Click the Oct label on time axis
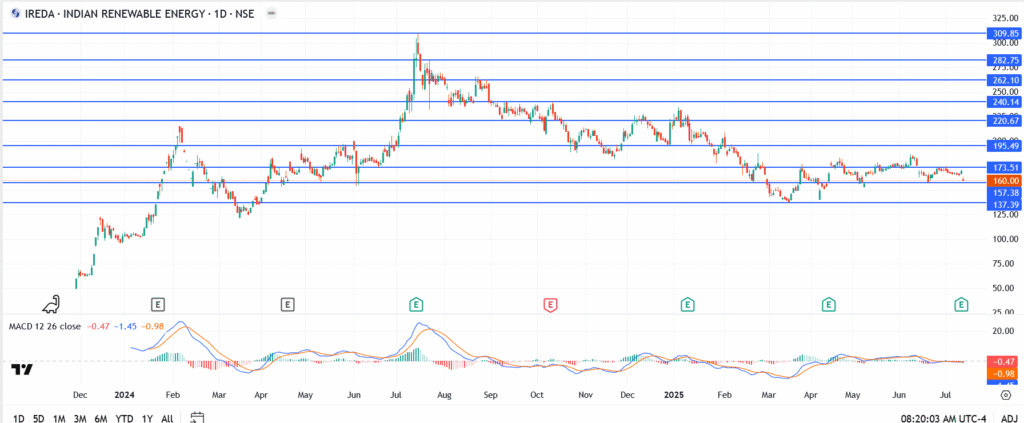Image resolution: width=1024 pixels, height=423 pixels. point(537,395)
